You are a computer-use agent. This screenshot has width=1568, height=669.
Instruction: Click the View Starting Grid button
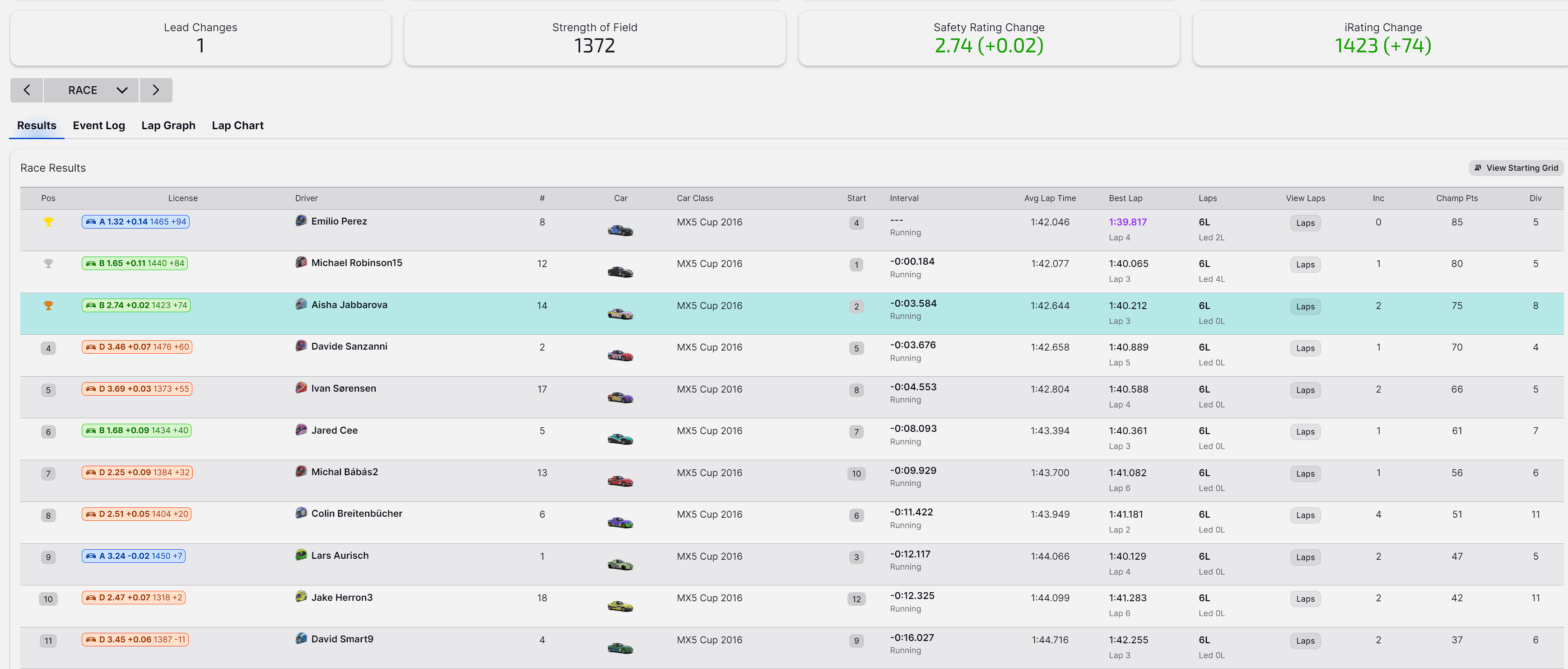(x=1516, y=168)
